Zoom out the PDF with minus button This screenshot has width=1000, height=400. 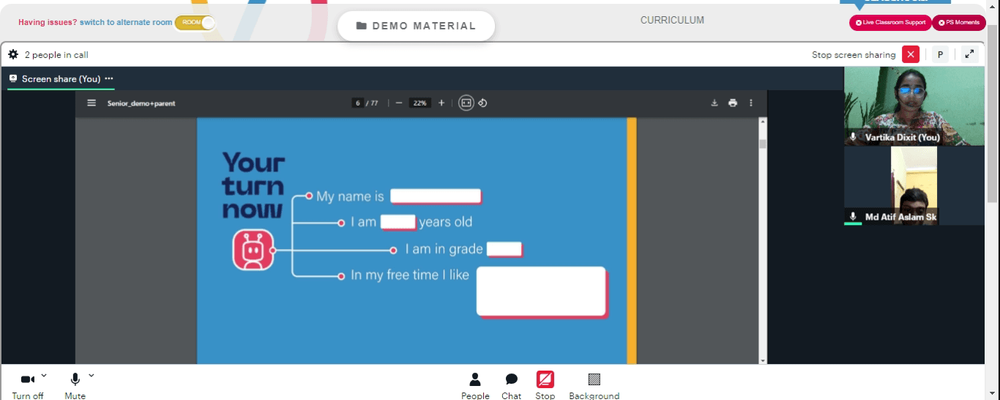pyautogui.click(x=399, y=103)
